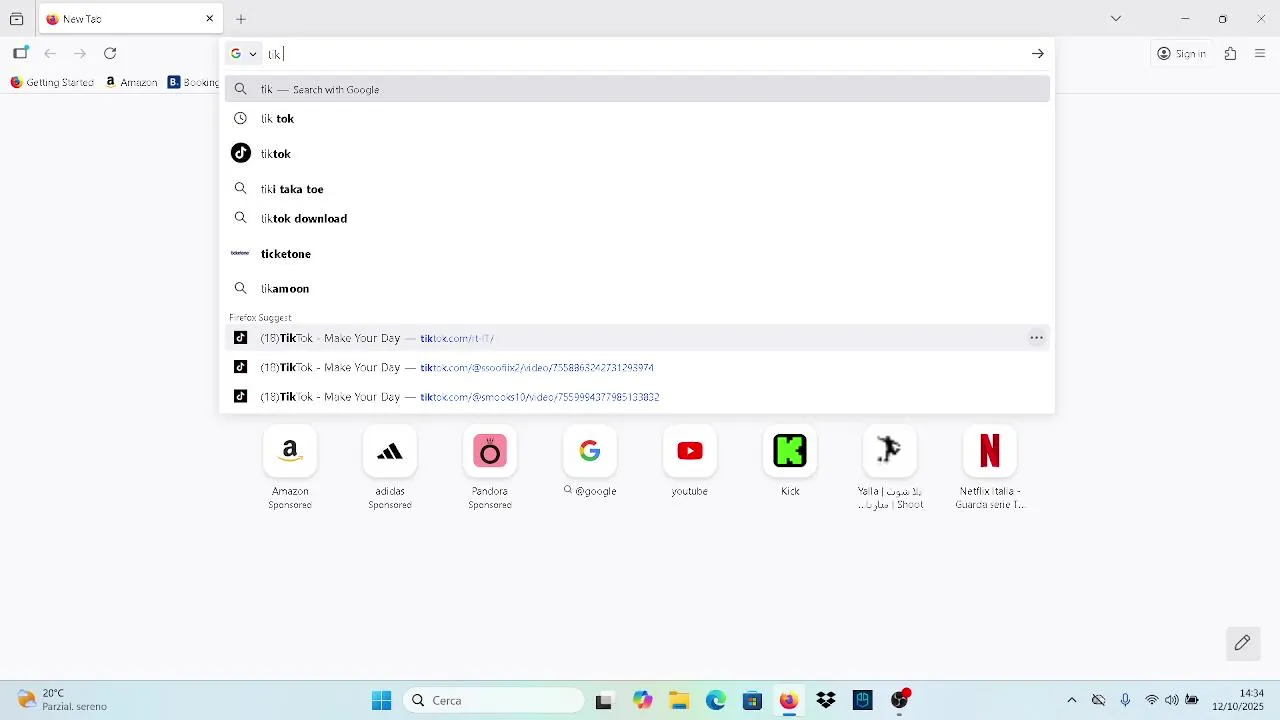Click the pencil customize icon on New Tab page
Viewport: 1280px width, 720px height.
pos(1243,643)
